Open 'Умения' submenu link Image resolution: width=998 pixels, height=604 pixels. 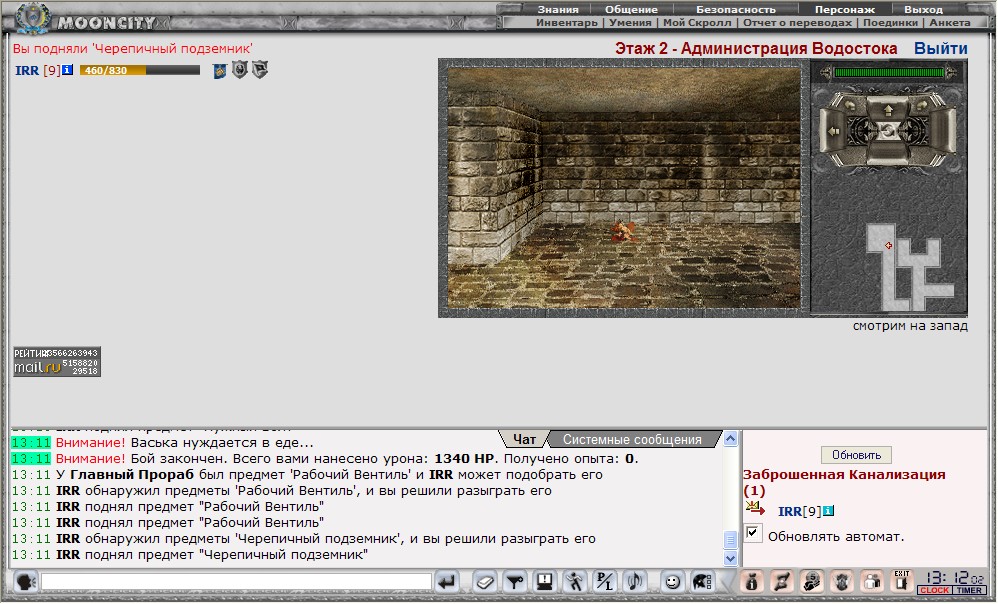[x=630, y=22]
